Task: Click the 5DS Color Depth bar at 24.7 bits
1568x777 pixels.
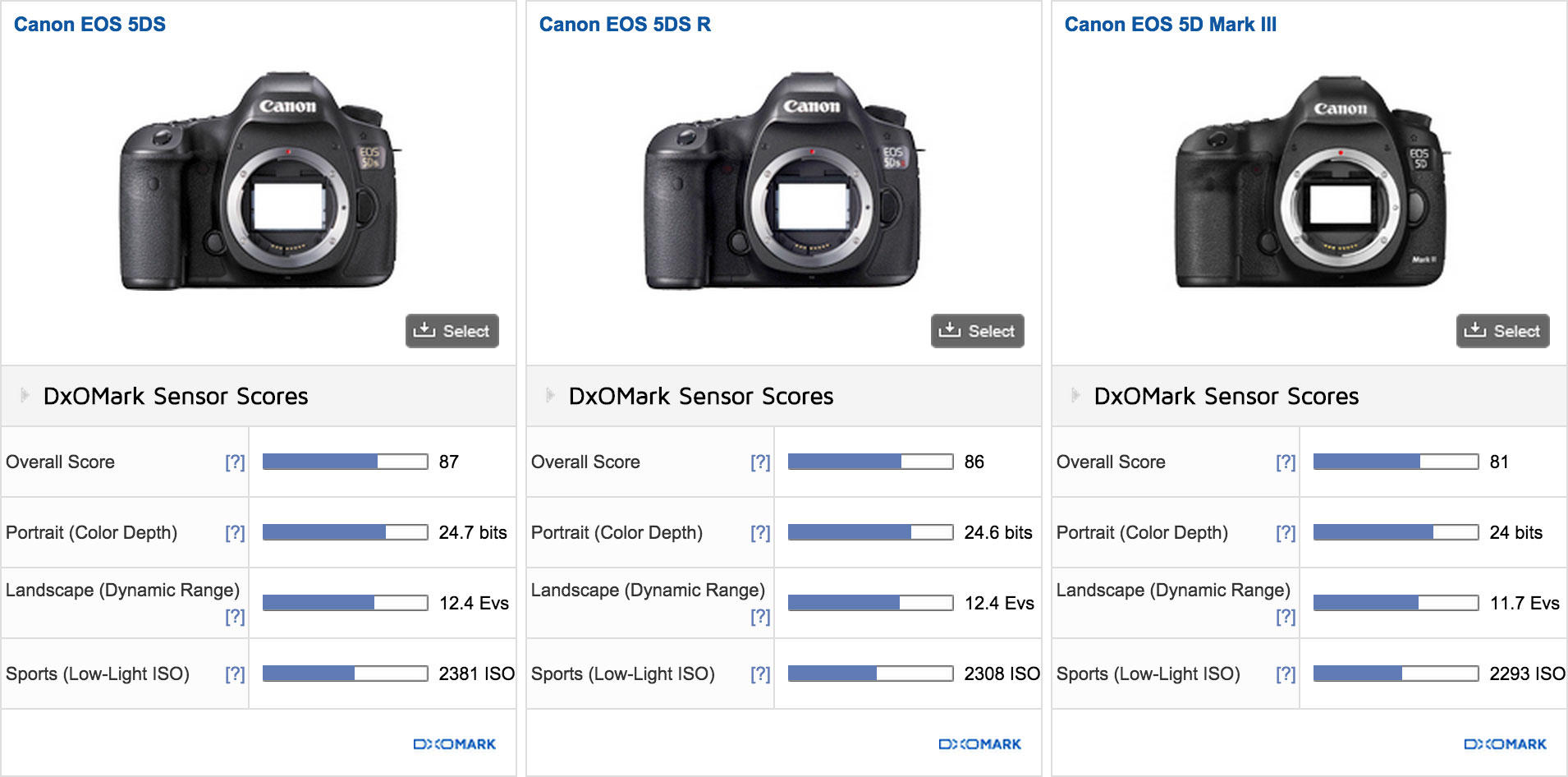Action: click(346, 532)
